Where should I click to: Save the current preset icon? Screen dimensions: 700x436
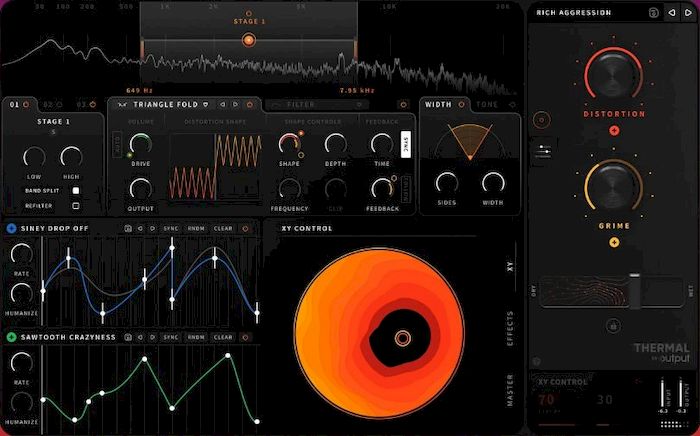tap(654, 12)
